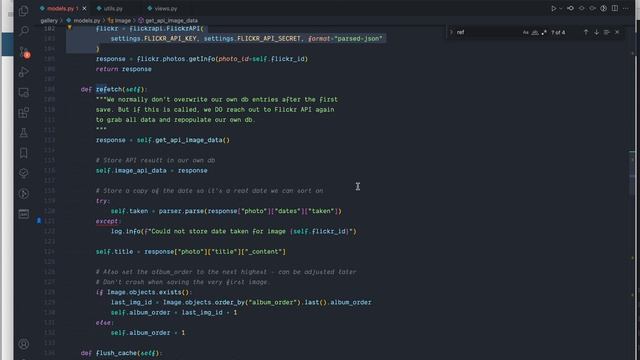Click '# Store API result' comment

(156, 160)
